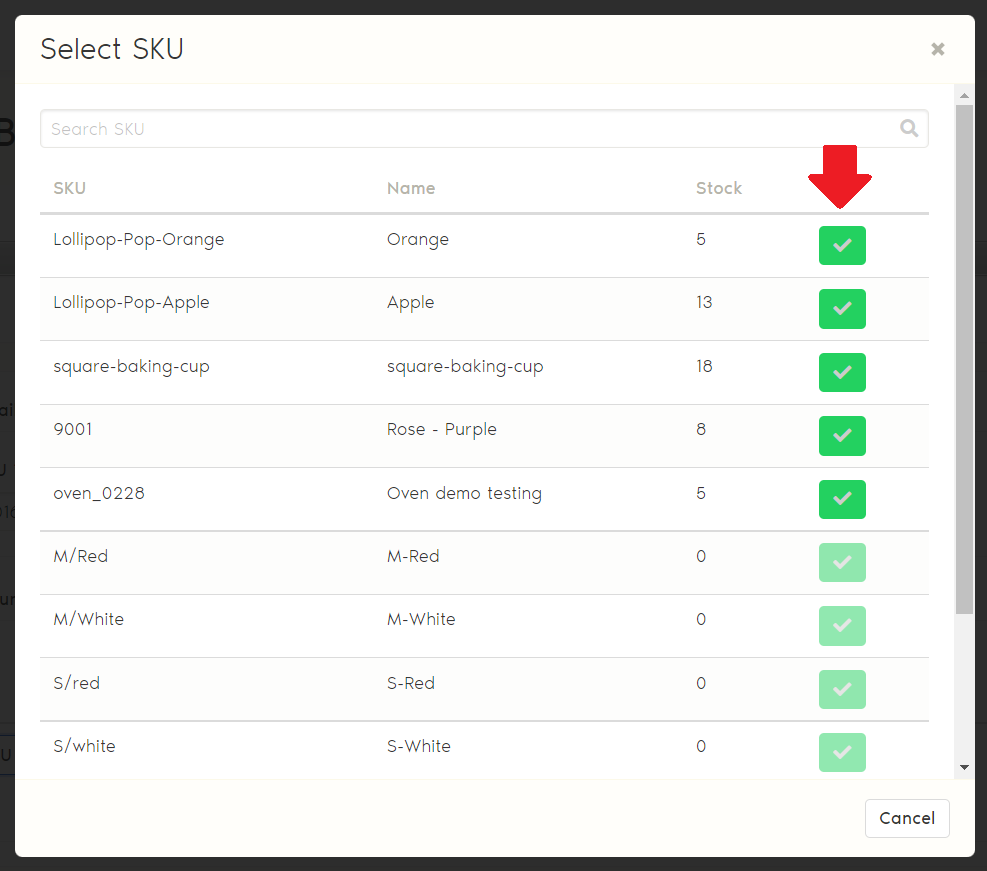Screen dimensions: 987x871
Task: Select the Lollipop-Pop-Apple SKU checkmark button
Action: pos(842,309)
